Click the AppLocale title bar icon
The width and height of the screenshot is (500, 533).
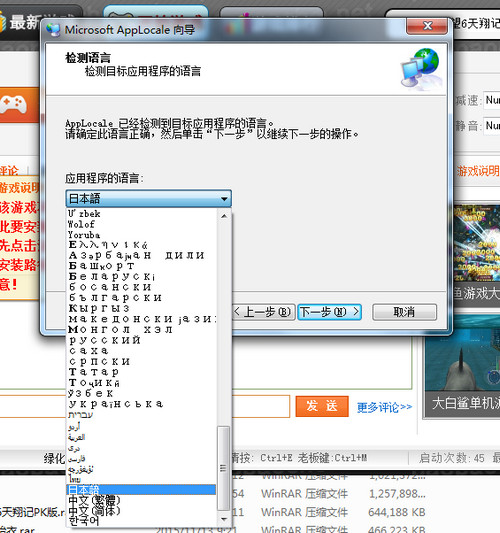[x=53, y=30]
